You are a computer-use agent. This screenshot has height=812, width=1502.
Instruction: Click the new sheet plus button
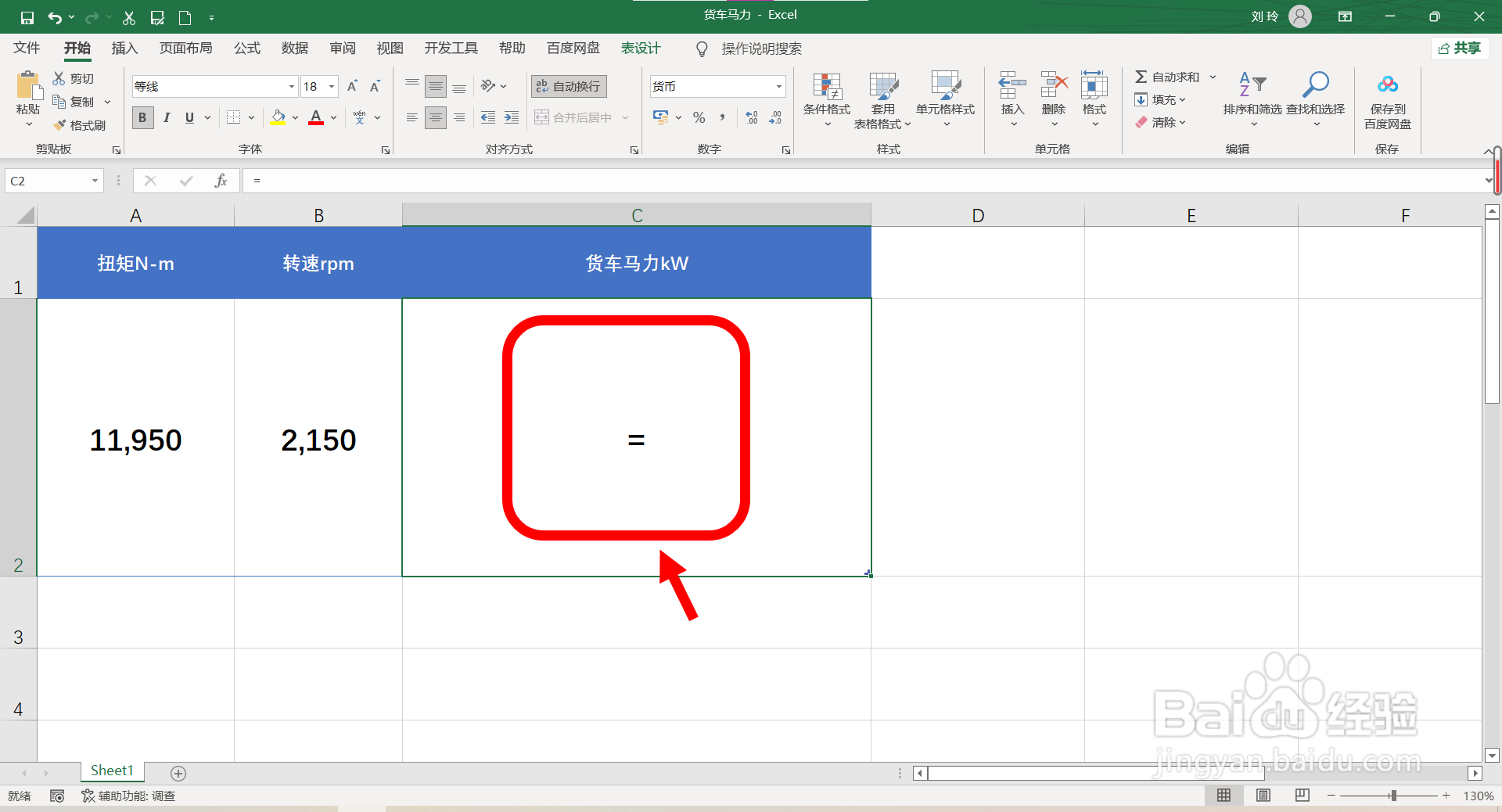178,773
